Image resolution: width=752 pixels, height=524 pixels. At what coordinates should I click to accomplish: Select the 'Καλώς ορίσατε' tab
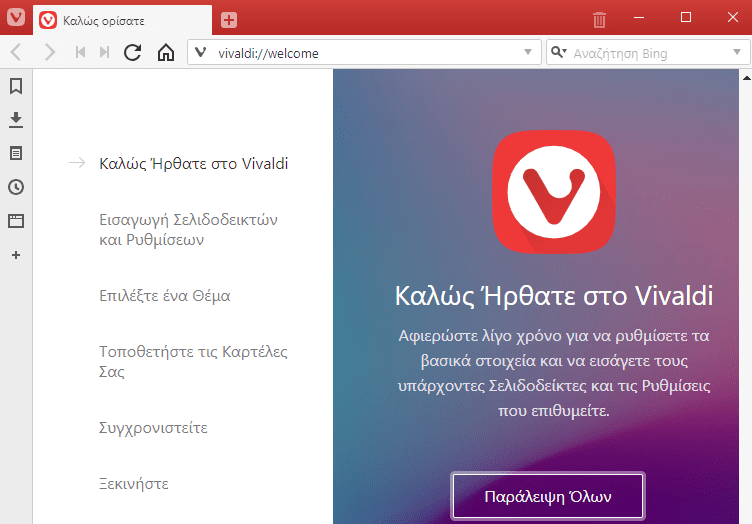click(122, 20)
